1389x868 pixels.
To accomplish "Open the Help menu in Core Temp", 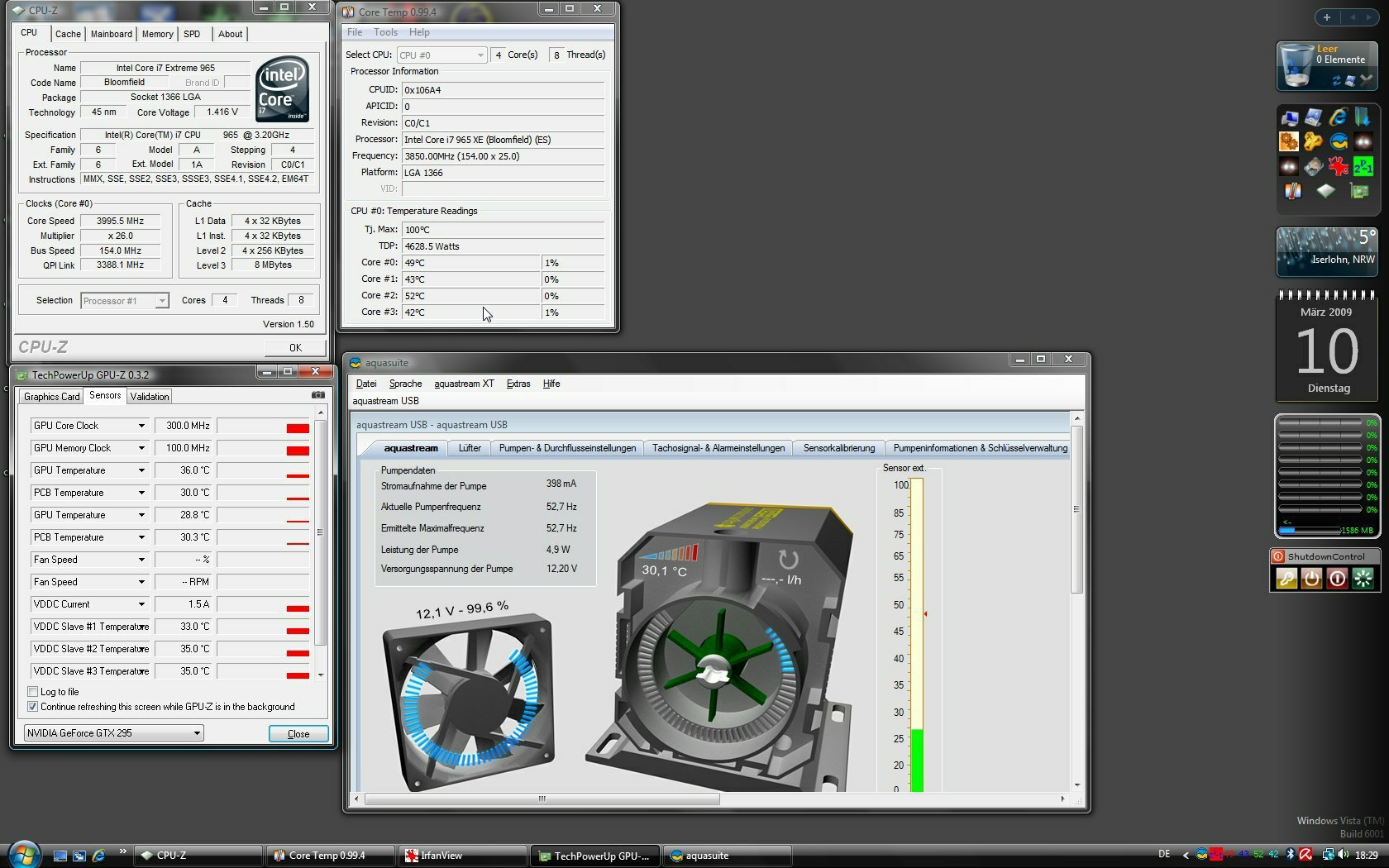I will [419, 32].
